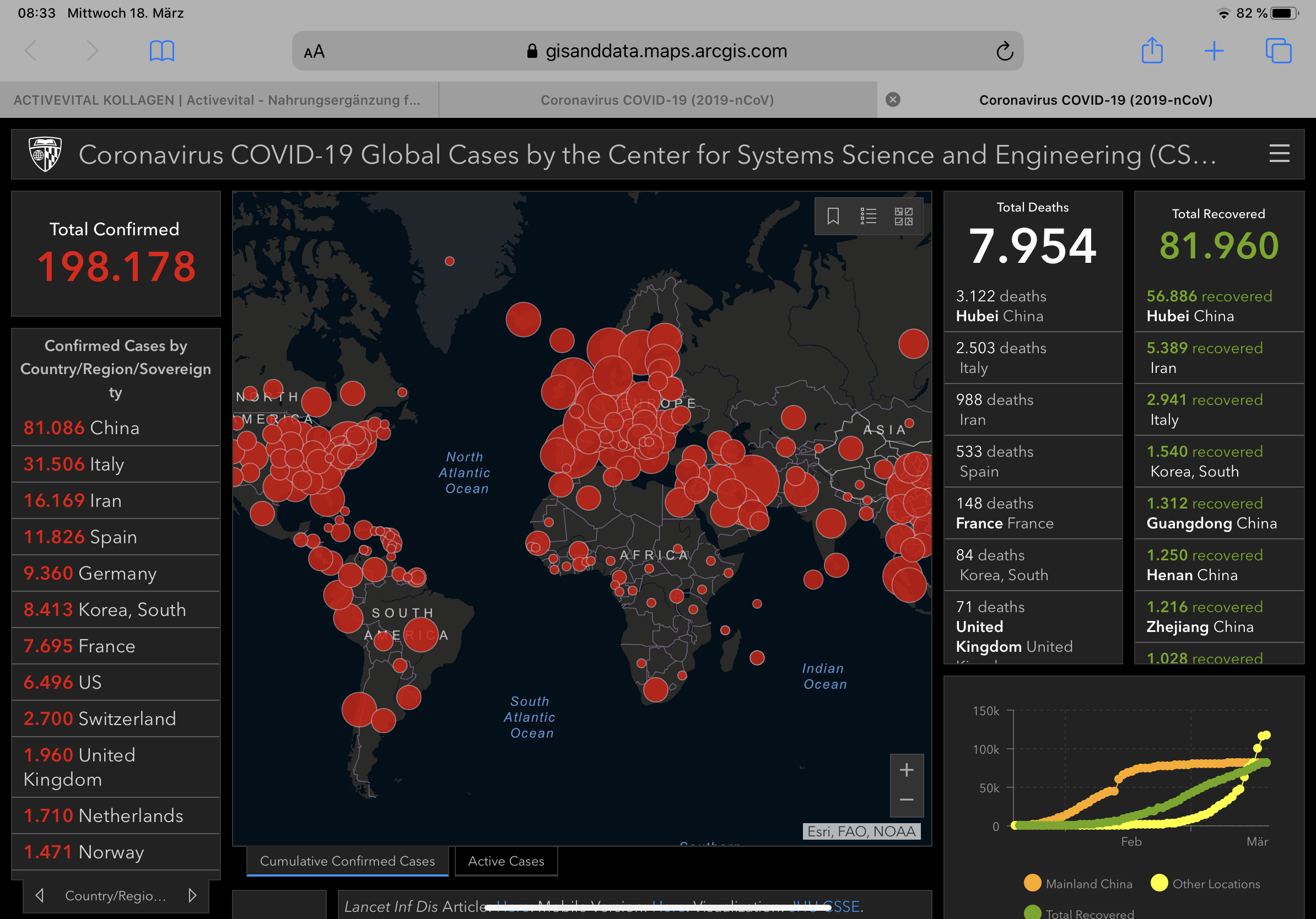Click 2.503 deaths Italy entry

click(x=1033, y=358)
